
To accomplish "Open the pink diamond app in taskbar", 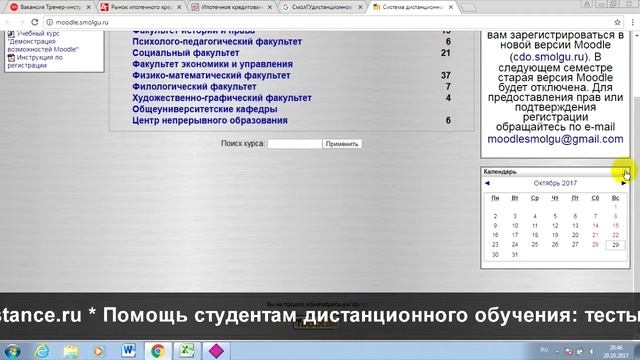I will [216, 351].
